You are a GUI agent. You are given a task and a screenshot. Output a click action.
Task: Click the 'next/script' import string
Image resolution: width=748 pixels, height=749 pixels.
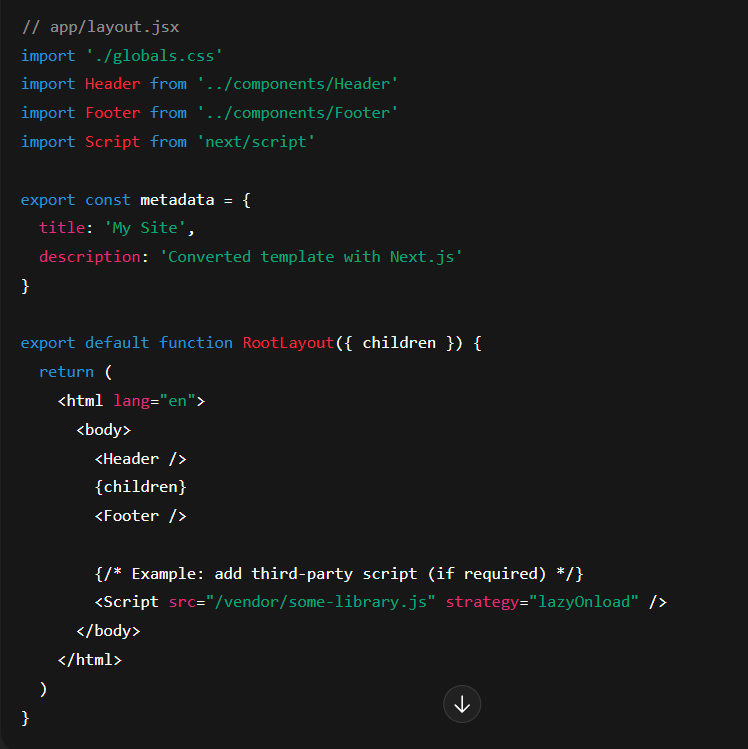pos(256,141)
